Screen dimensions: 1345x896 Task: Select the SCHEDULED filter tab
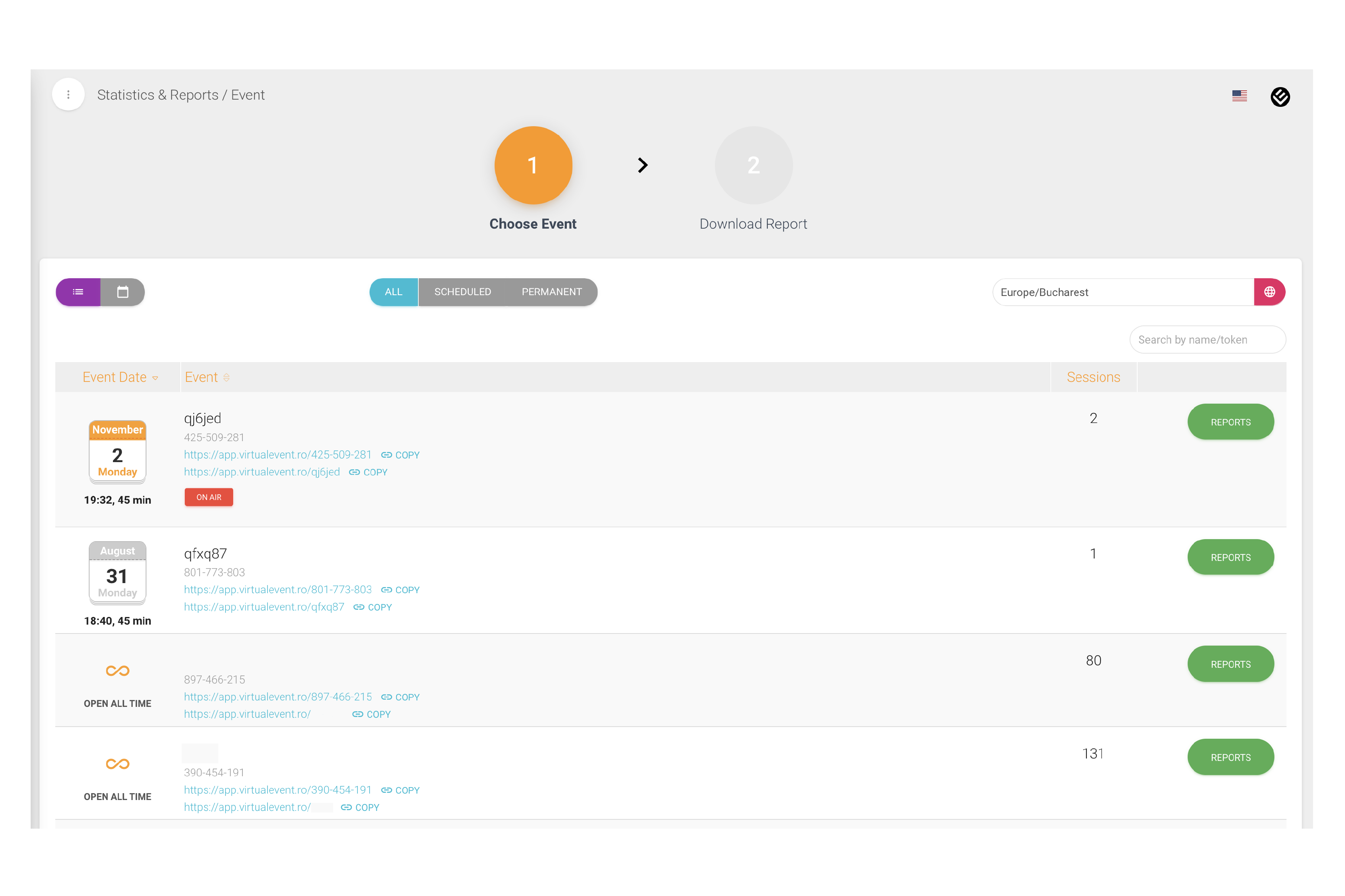coord(462,292)
